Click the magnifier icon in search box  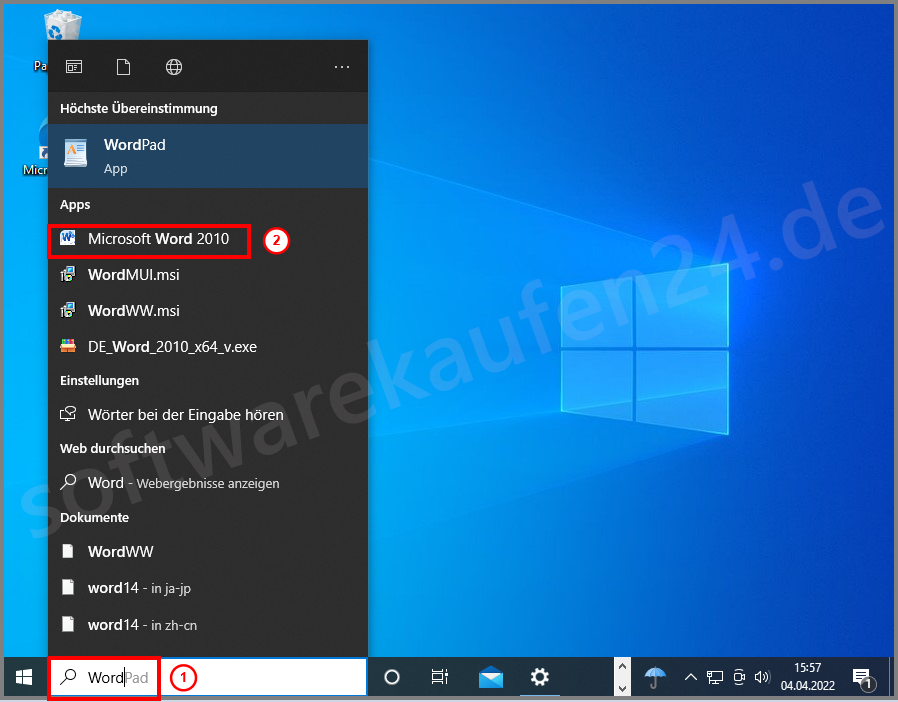point(68,676)
